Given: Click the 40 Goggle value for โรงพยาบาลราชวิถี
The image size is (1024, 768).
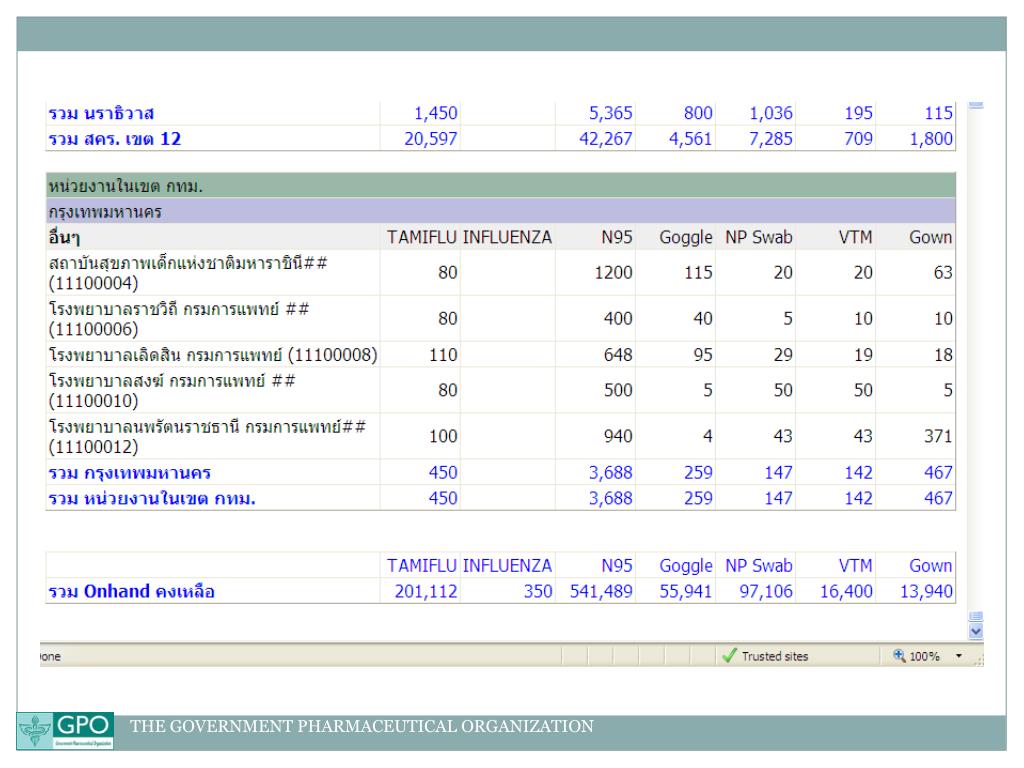Looking at the screenshot, I should pos(703,319).
